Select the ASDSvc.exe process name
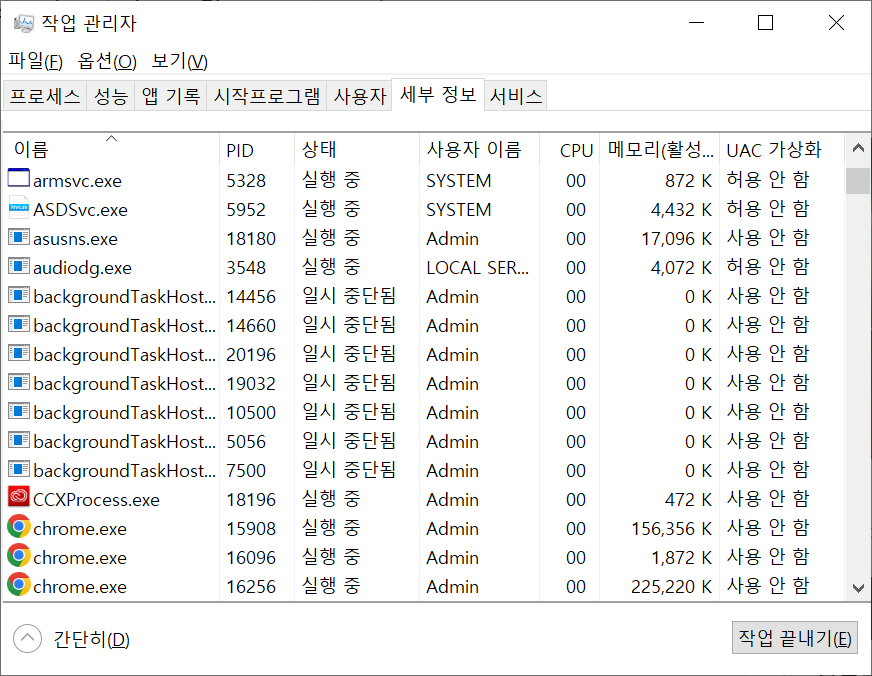Viewport: 872px width, 676px height. (x=80, y=210)
